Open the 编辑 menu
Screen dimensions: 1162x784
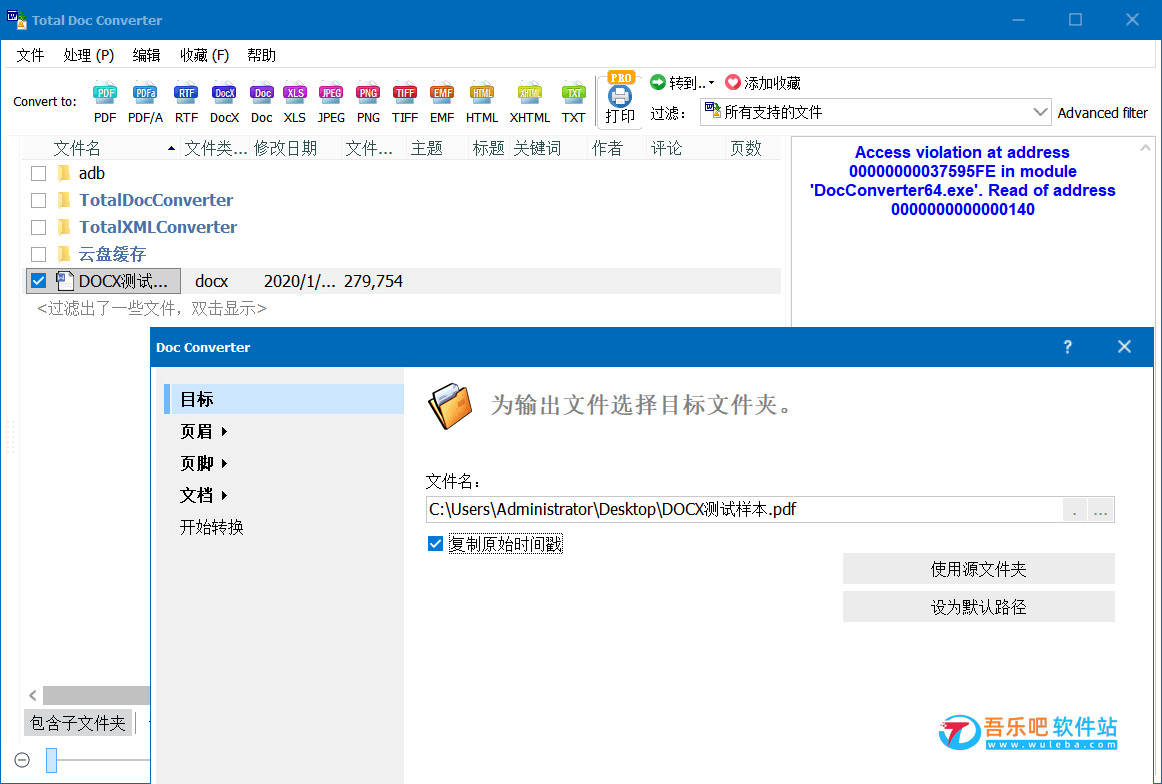[146, 56]
